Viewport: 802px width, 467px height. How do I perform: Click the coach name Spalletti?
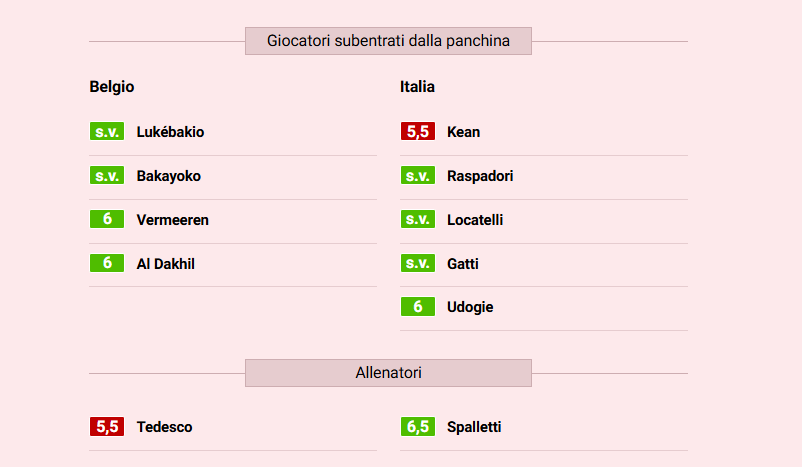[474, 427]
